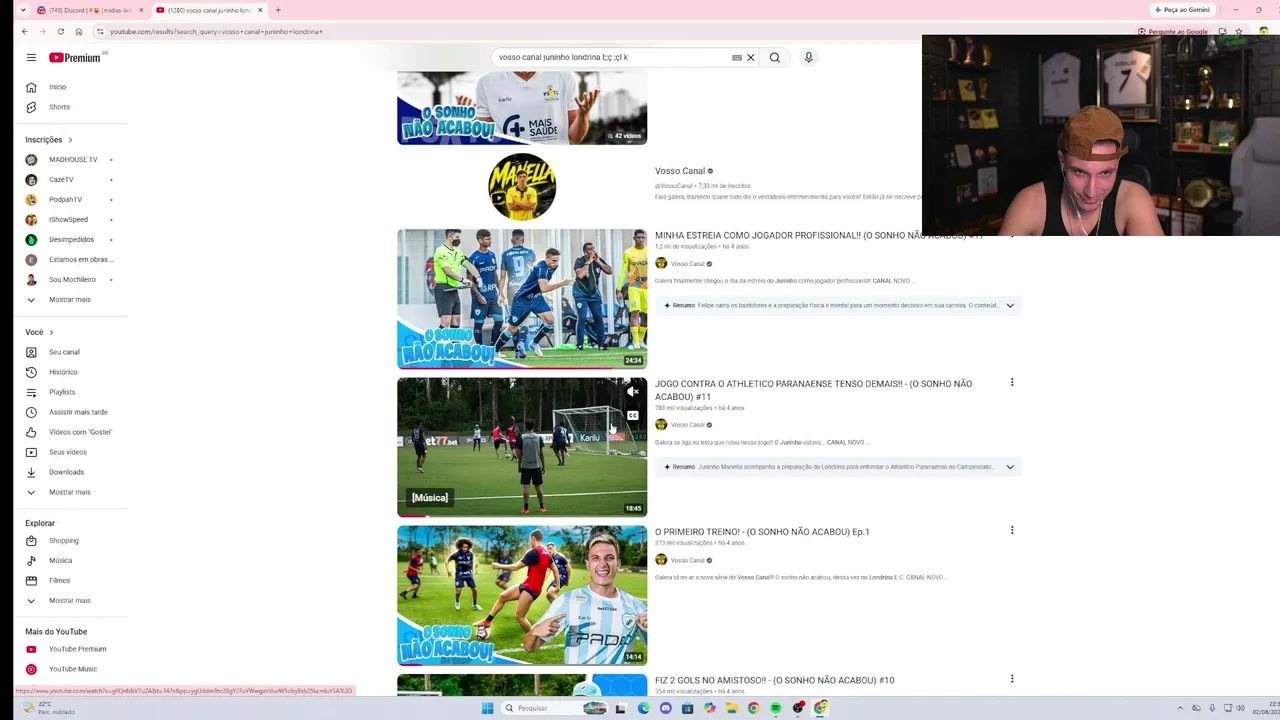Open the Windows Start menu
Screen dimensions: 1280x720
point(488,708)
